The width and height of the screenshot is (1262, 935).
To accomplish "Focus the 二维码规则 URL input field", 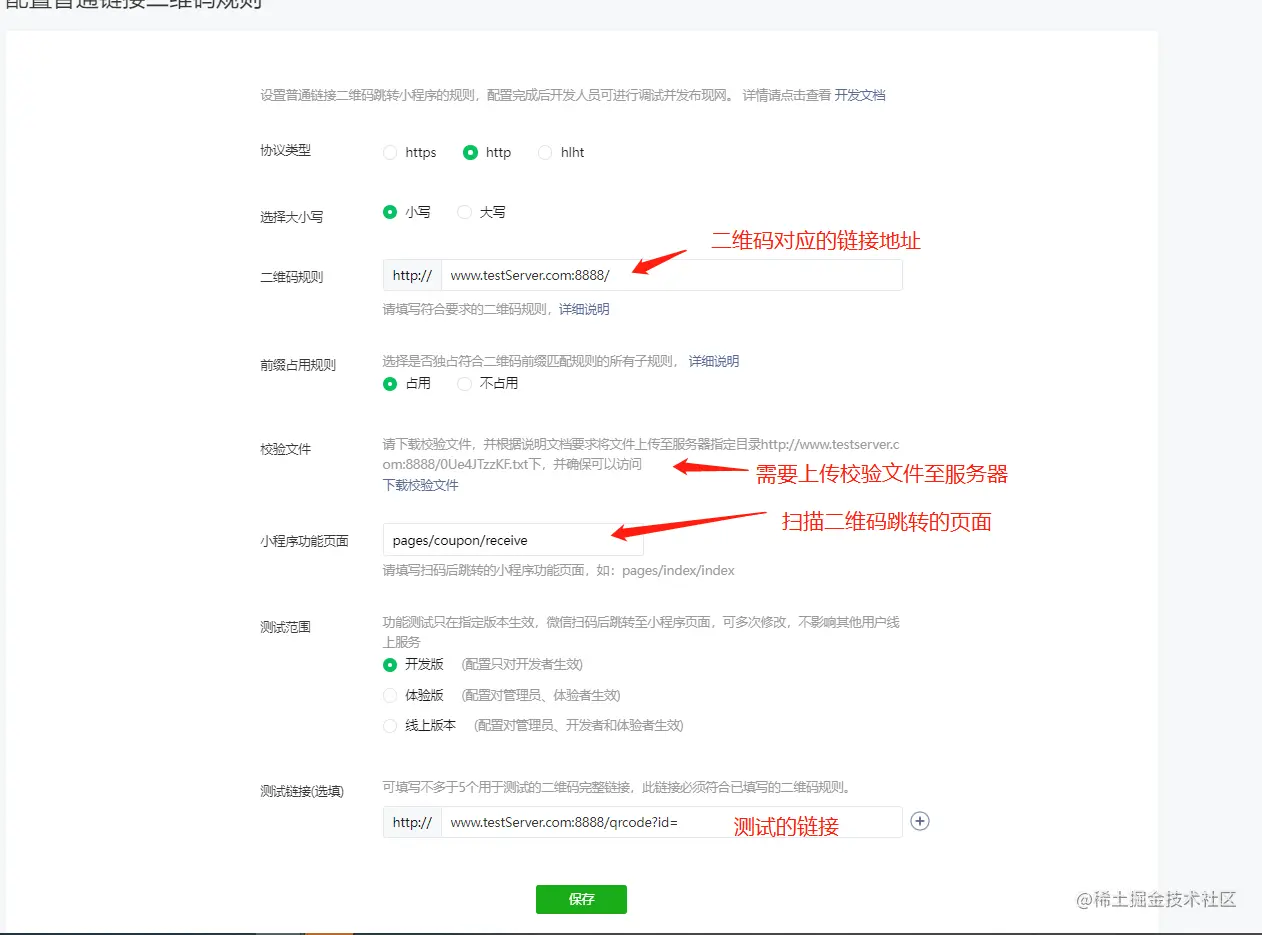I will 671,275.
